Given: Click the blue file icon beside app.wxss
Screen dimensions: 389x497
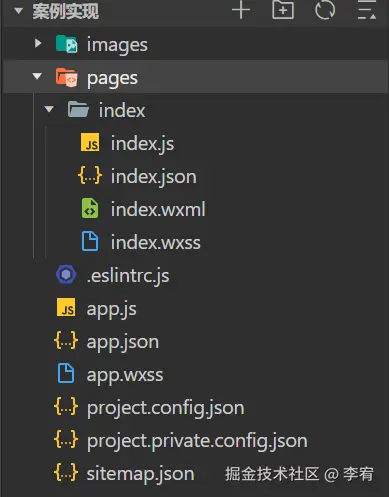Looking at the screenshot, I should (66, 373).
